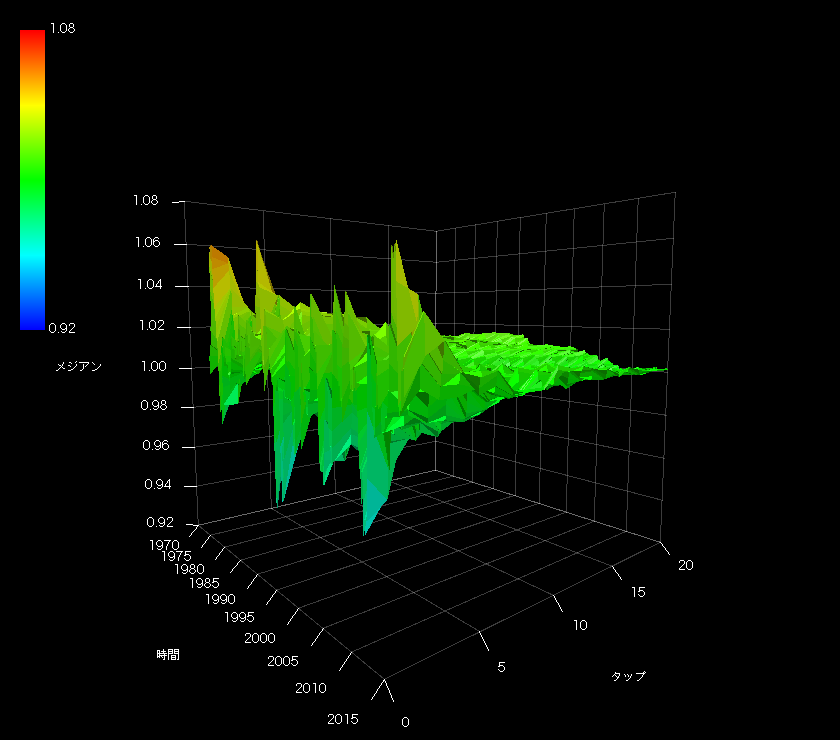Screen dimensions: 840x740
Task: Click the 0.92 label below color bar
Action: click(x=62, y=328)
